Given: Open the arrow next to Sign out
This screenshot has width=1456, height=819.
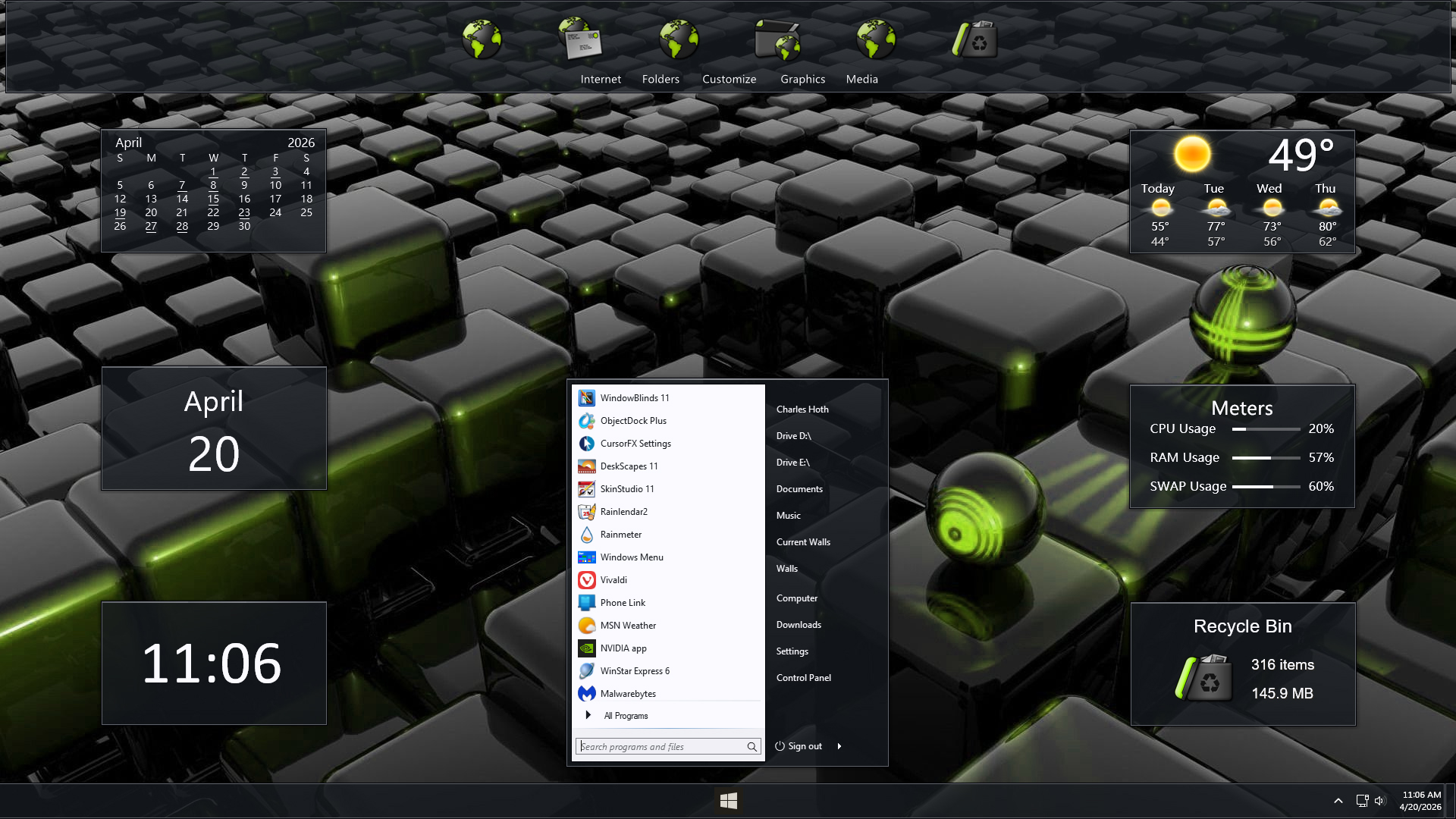Looking at the screenshot, I should pyautogui.click(x=839, y=746).
